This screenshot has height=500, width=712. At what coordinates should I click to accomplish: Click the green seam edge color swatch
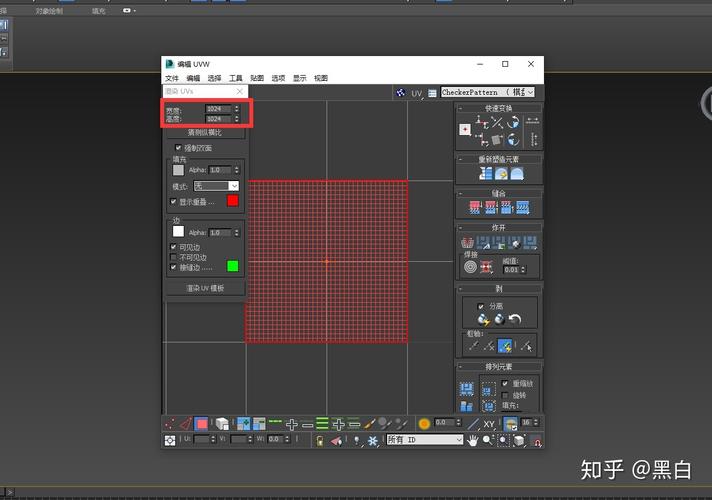tap(232, 266)
